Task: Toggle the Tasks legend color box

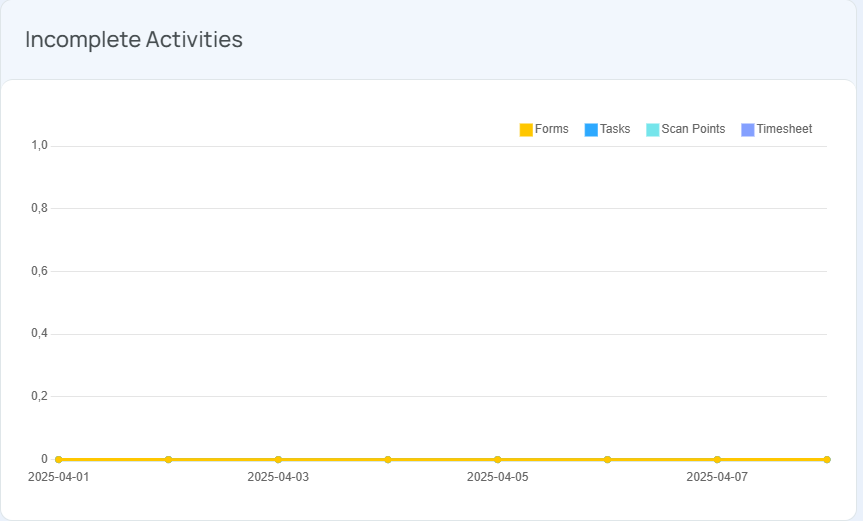Action: [591, 130]
